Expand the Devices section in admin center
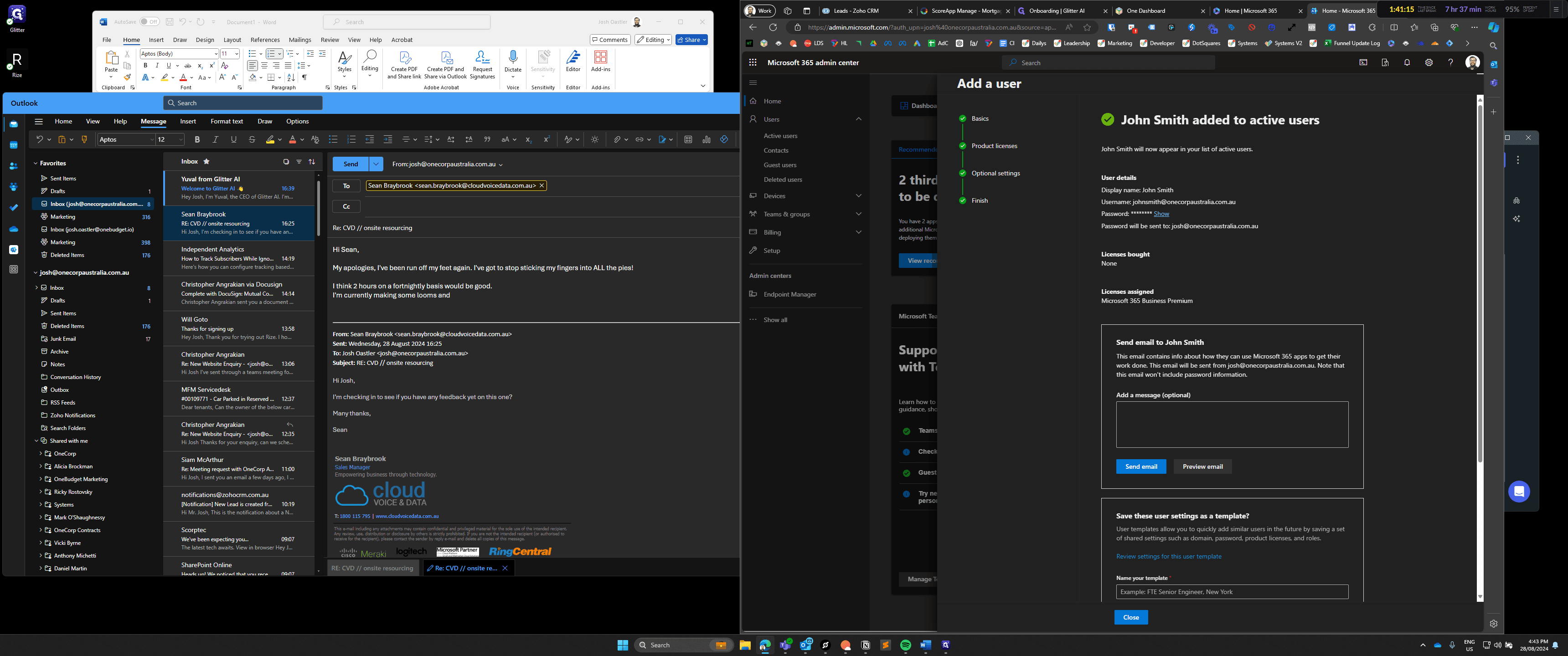 pyautogui.click(x=859, y=196)
